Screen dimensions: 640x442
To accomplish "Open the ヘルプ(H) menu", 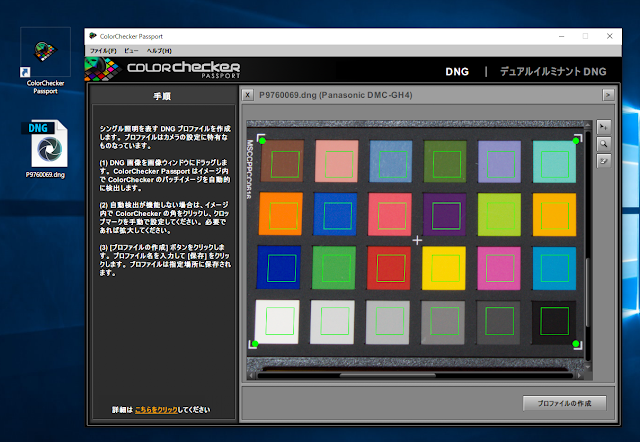I will pyautogui.click(x=159, y=51).
